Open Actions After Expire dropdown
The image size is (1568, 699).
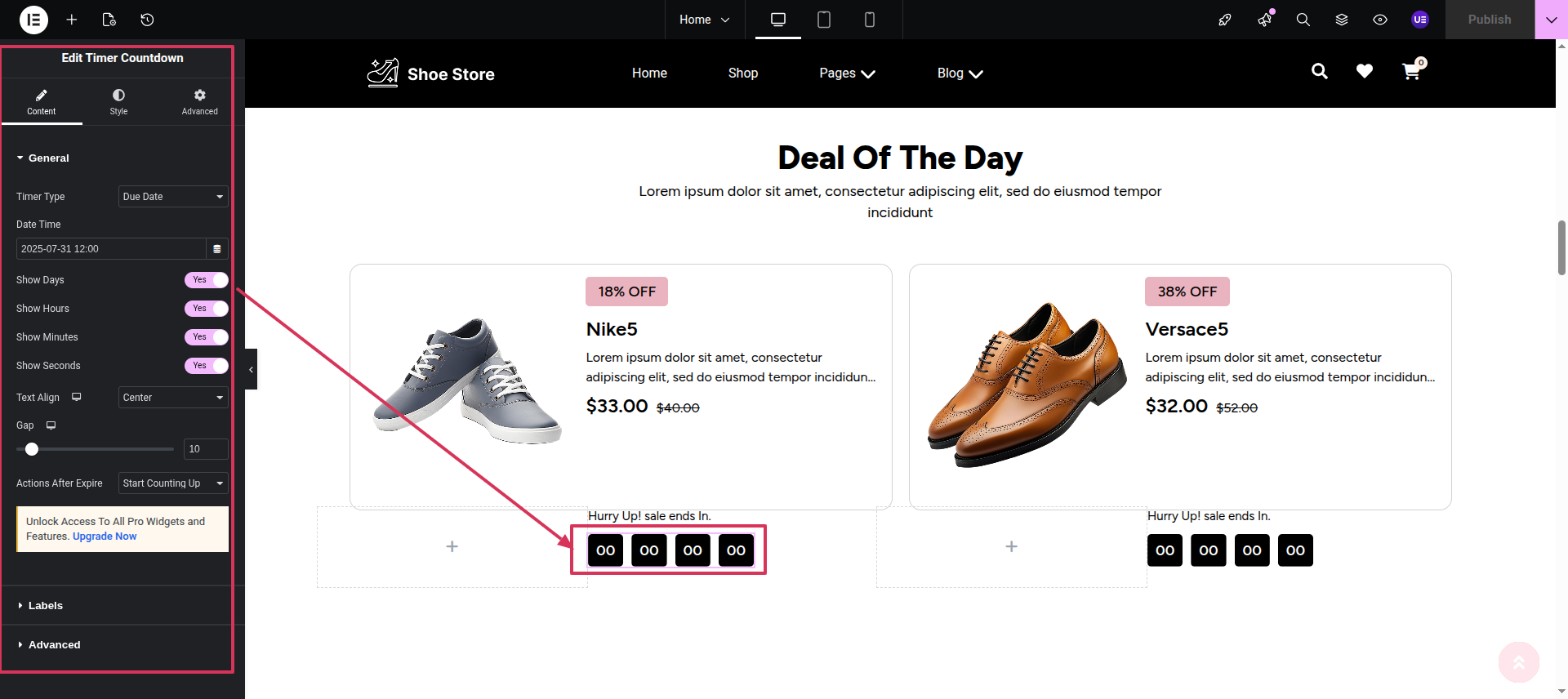pyautogui.click(x=173, y=483)
